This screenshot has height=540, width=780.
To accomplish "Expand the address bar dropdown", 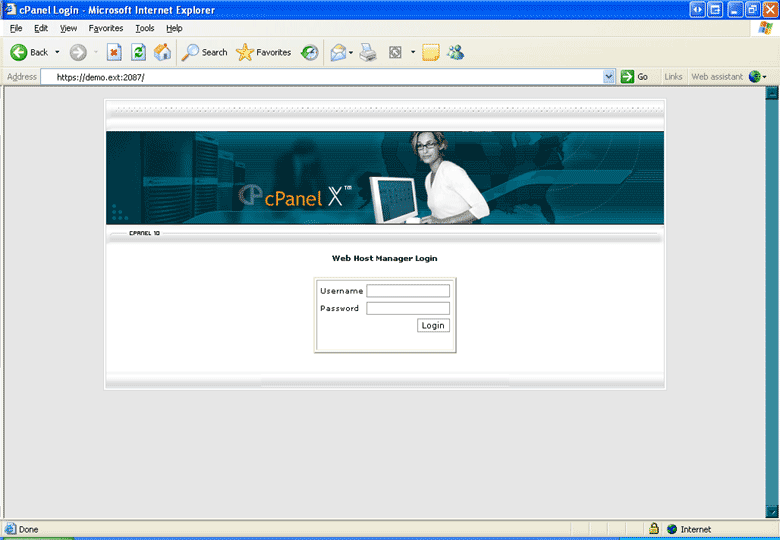I will pos(608,77).
